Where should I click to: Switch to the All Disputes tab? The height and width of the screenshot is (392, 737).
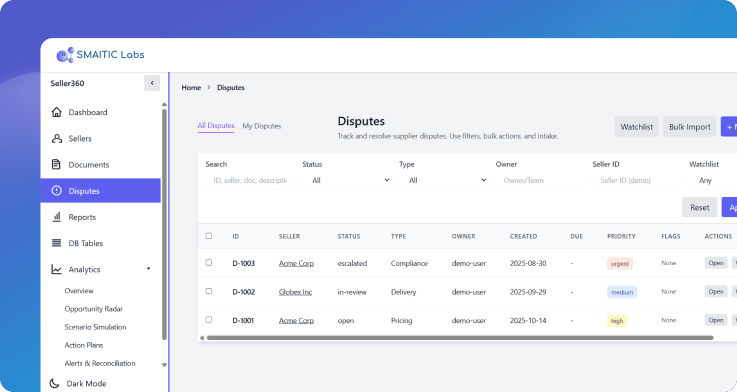(216, 125)
